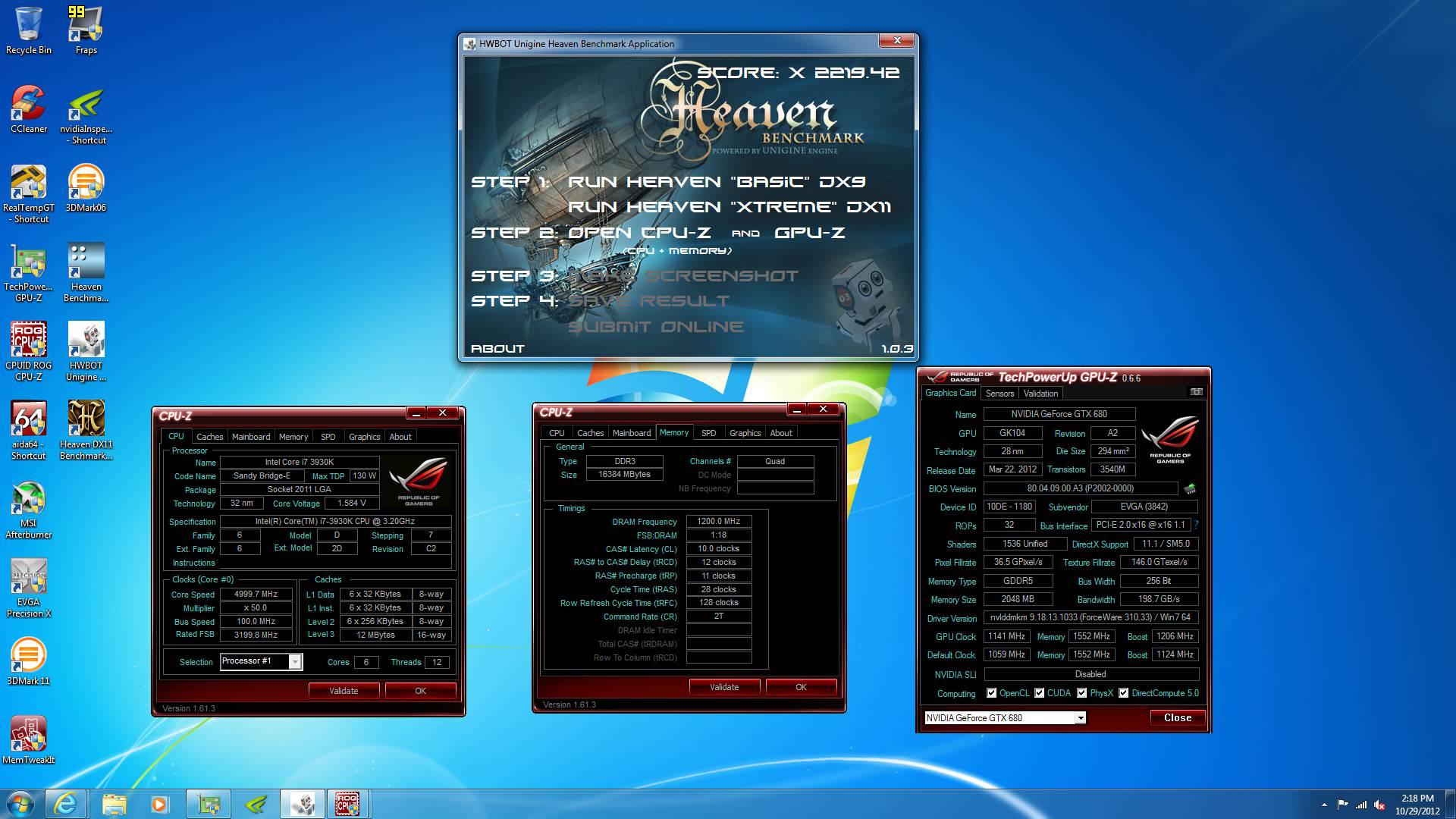Open the Graphics tab in the Memory CPU-Z window
Viewport: 1456px width, 819px height.
pyautogui.click(x=745, y=433)
